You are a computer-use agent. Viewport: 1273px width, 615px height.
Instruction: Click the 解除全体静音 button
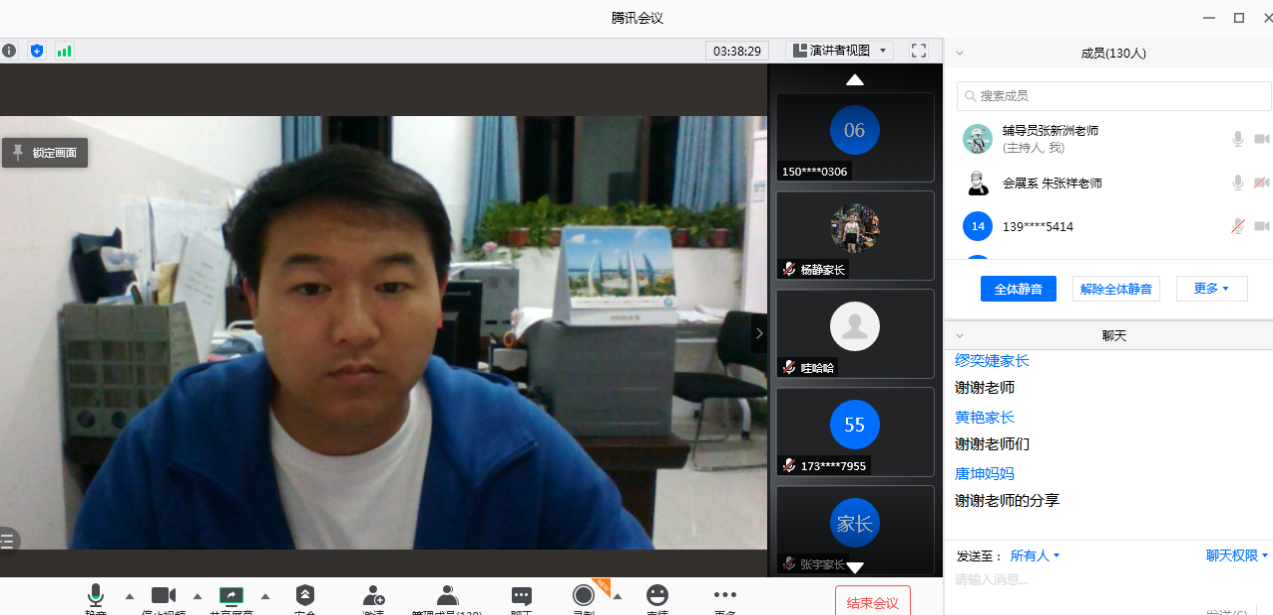coord(1116,289)
